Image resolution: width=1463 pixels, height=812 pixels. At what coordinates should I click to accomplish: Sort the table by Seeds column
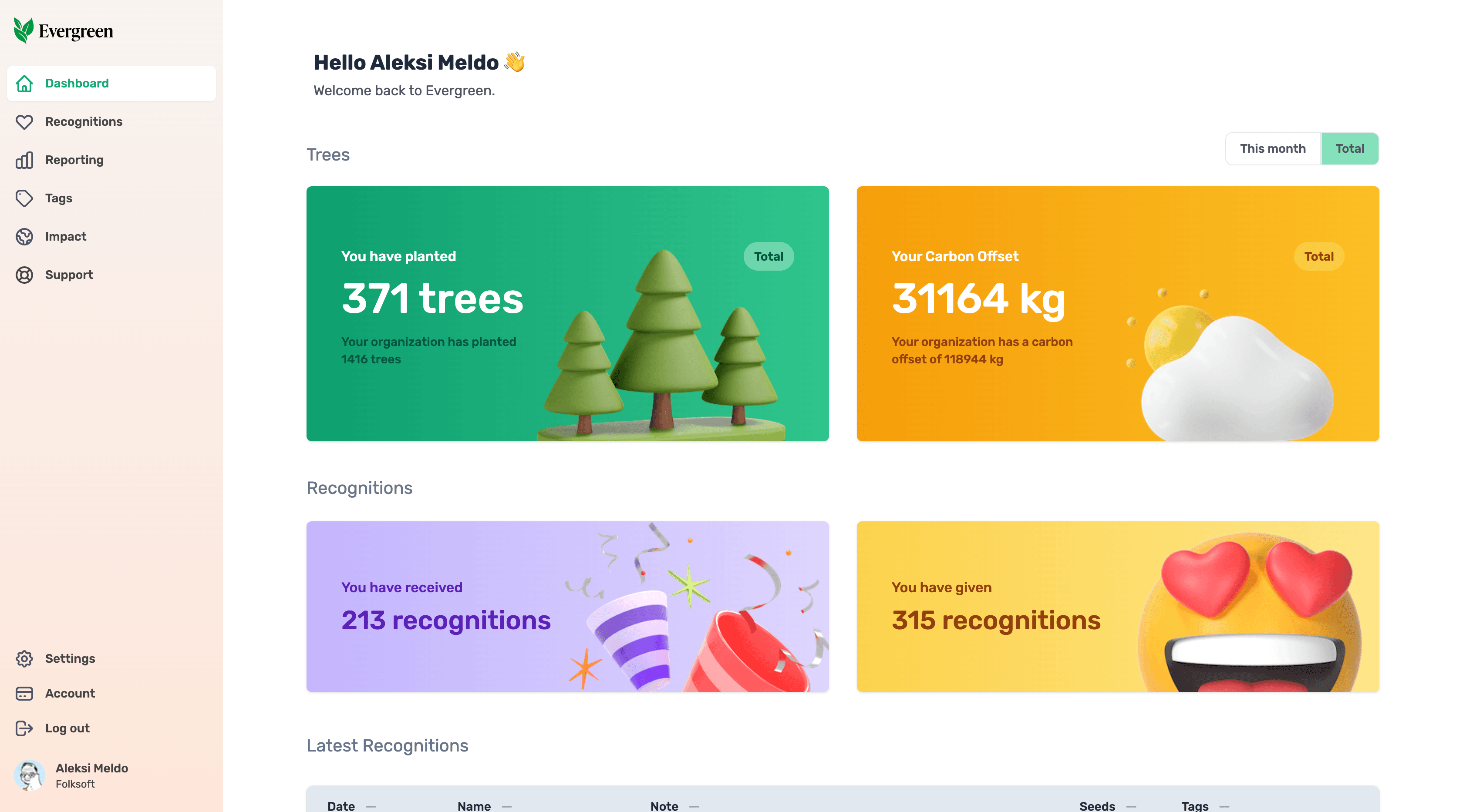(x=1097, y=806)
